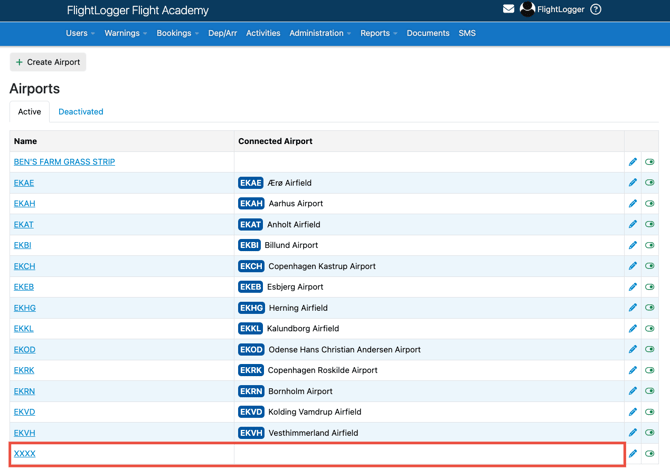Toggle active status for EKCH airport

pyautogui.click(x=650, y=266)
